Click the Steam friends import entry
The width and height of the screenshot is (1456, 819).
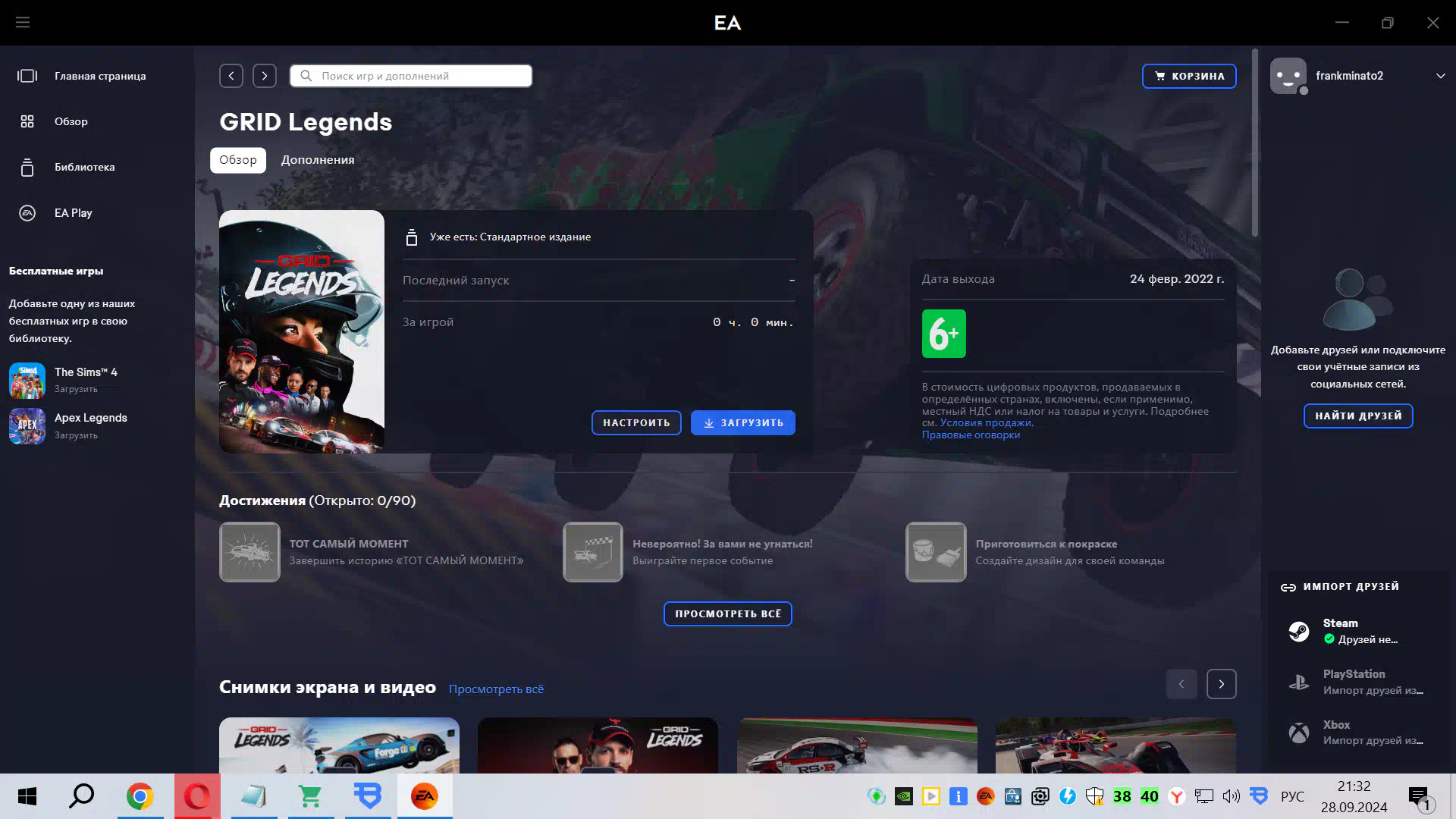[1357, 631]
